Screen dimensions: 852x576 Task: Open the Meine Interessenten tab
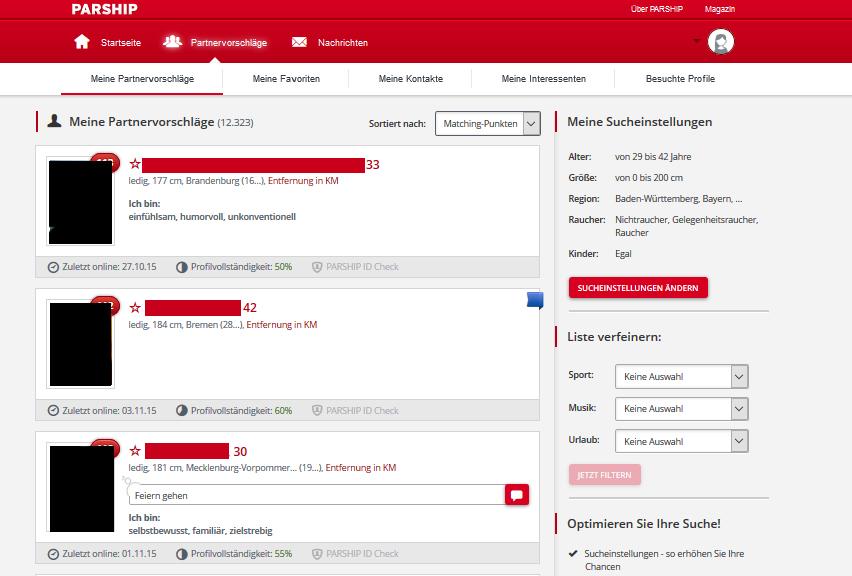click(x=543, y=79)
